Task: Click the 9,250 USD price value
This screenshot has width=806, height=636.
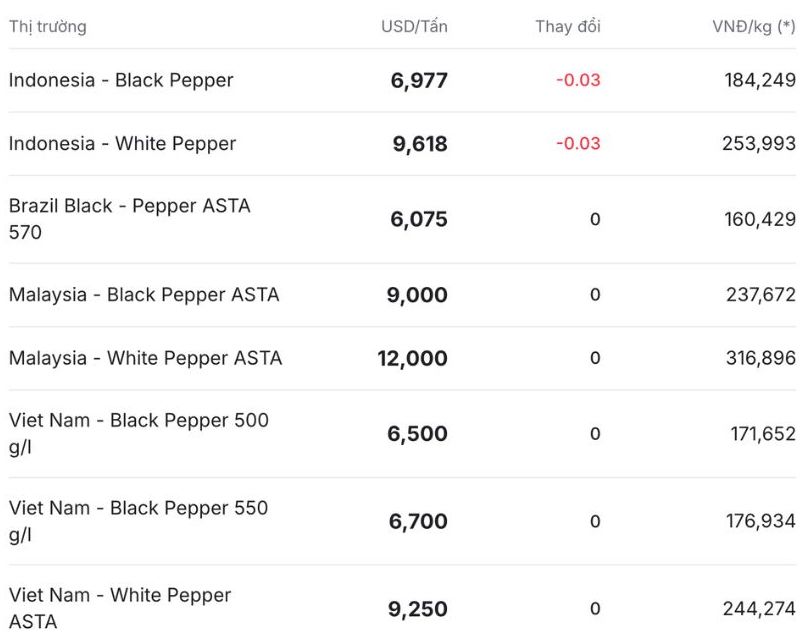Action: [x=418, y=608]
